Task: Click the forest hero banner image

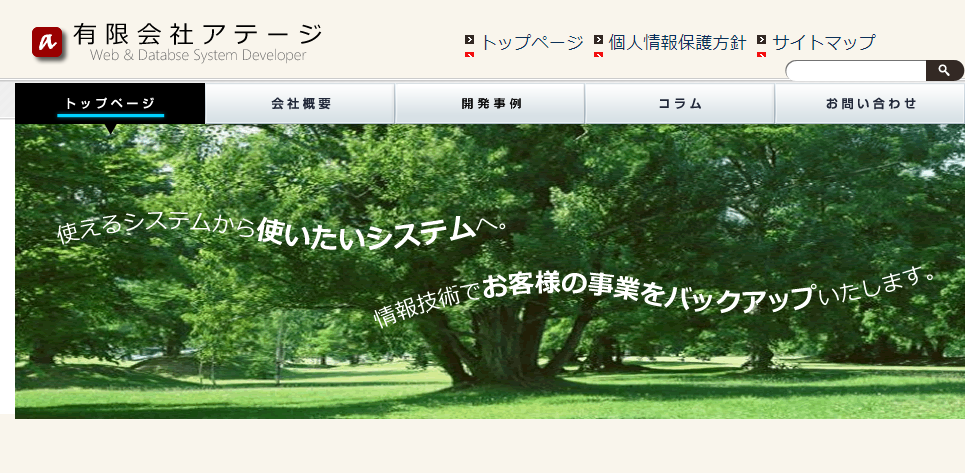Action: [x=490, y=300]
